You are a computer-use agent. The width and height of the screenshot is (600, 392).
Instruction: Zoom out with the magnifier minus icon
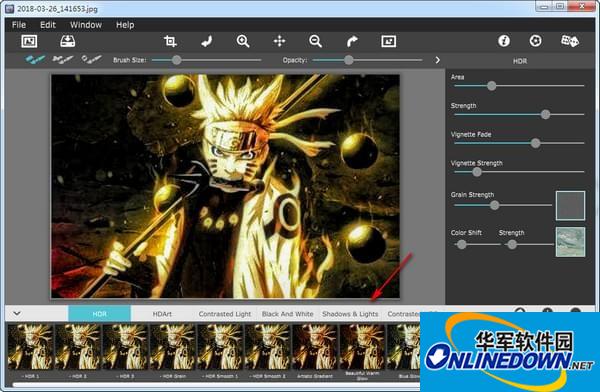[316, 41]
